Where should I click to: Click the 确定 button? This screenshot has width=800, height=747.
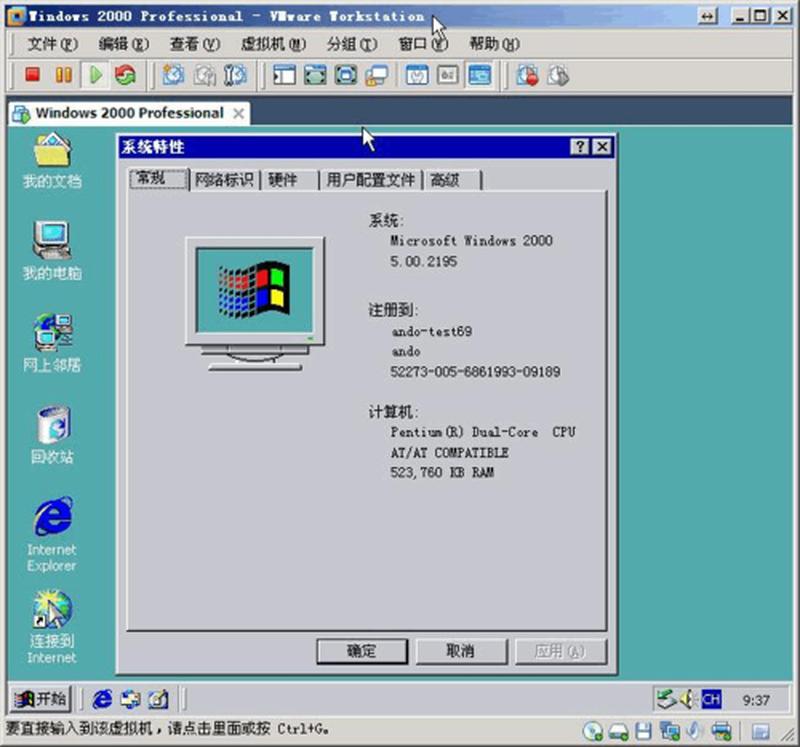[x=362, y=651]
